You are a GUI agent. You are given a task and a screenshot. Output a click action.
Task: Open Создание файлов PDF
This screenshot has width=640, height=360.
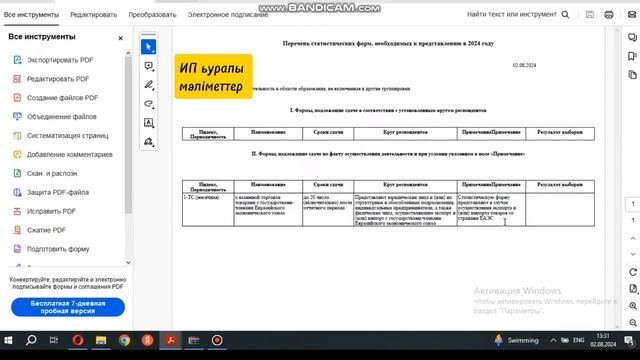coord(62,98)
